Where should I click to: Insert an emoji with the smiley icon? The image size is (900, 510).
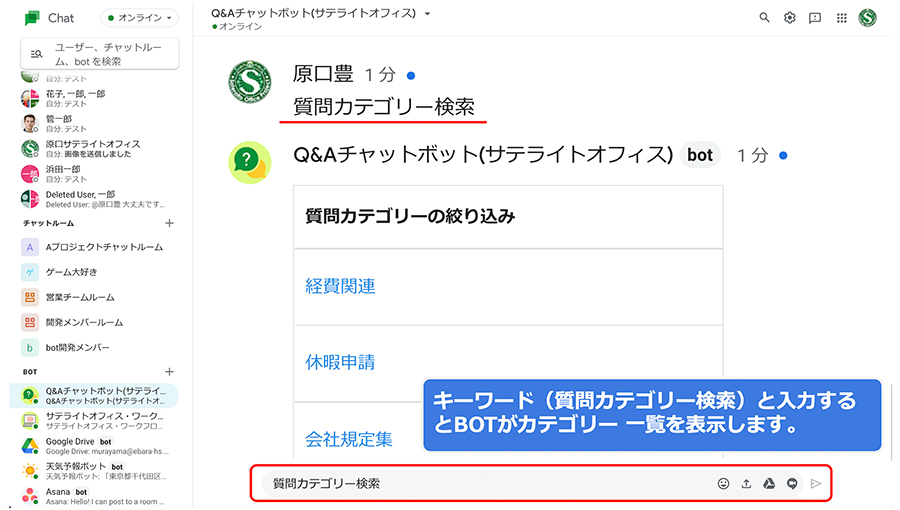click(723, 484)
